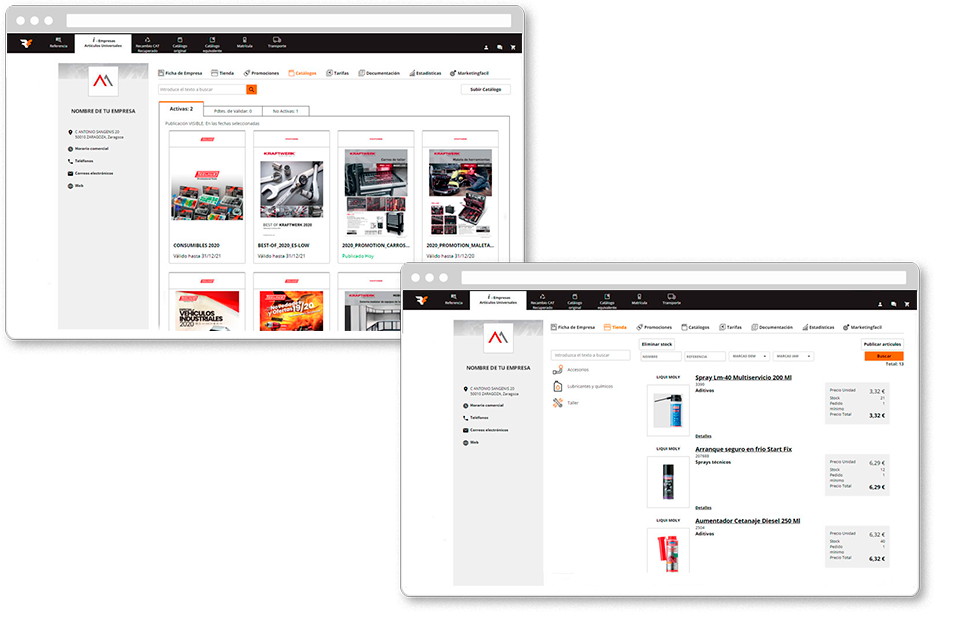953x644 pixels.
Task: Click the Publicar artículos button
Action: pyautogui.click(x=882, y=343)
